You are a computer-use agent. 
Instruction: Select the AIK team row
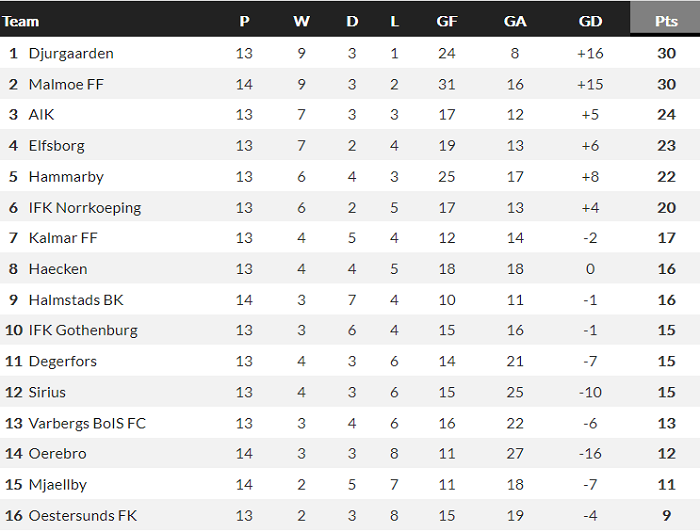pyautogui.click(x=41, y=115)
